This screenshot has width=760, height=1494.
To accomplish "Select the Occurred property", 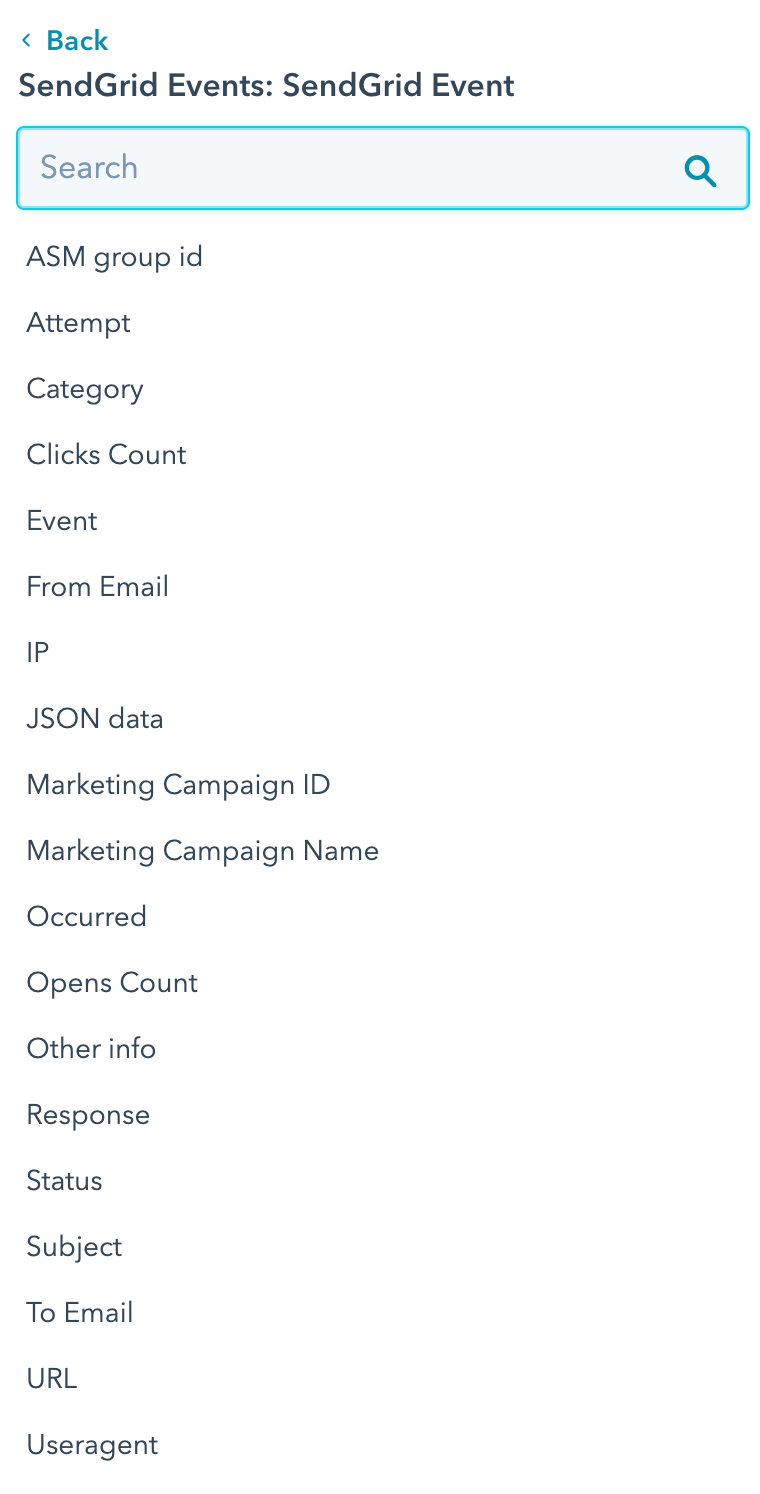I will pyautogui.click(x=87, y=917).
